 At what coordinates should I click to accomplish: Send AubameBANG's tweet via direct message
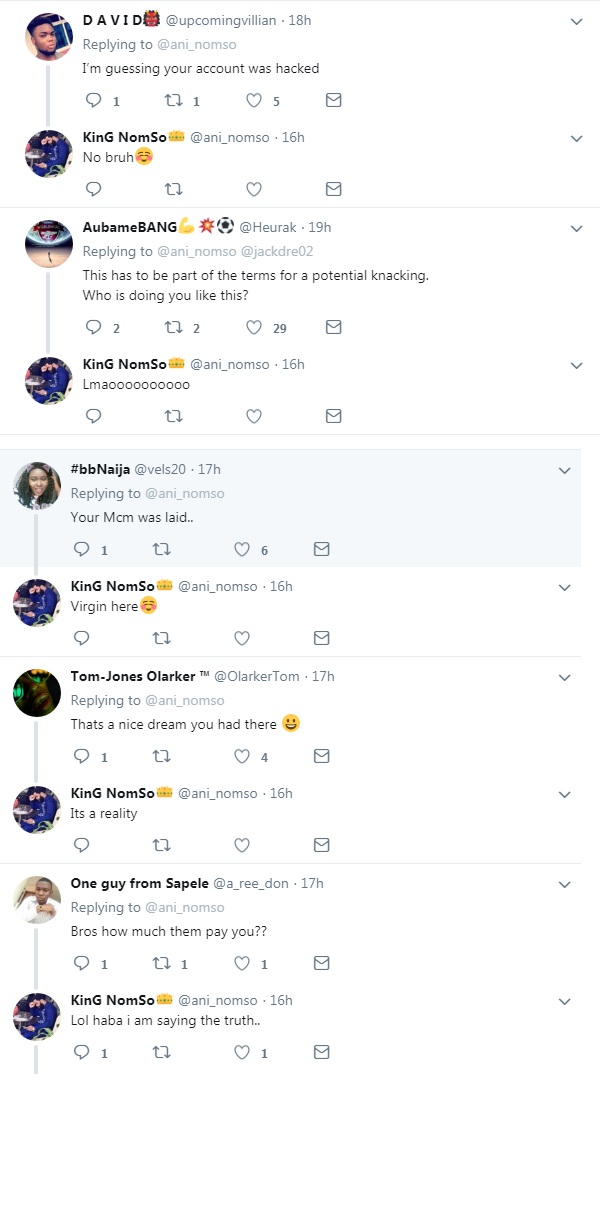coord(334,327)
